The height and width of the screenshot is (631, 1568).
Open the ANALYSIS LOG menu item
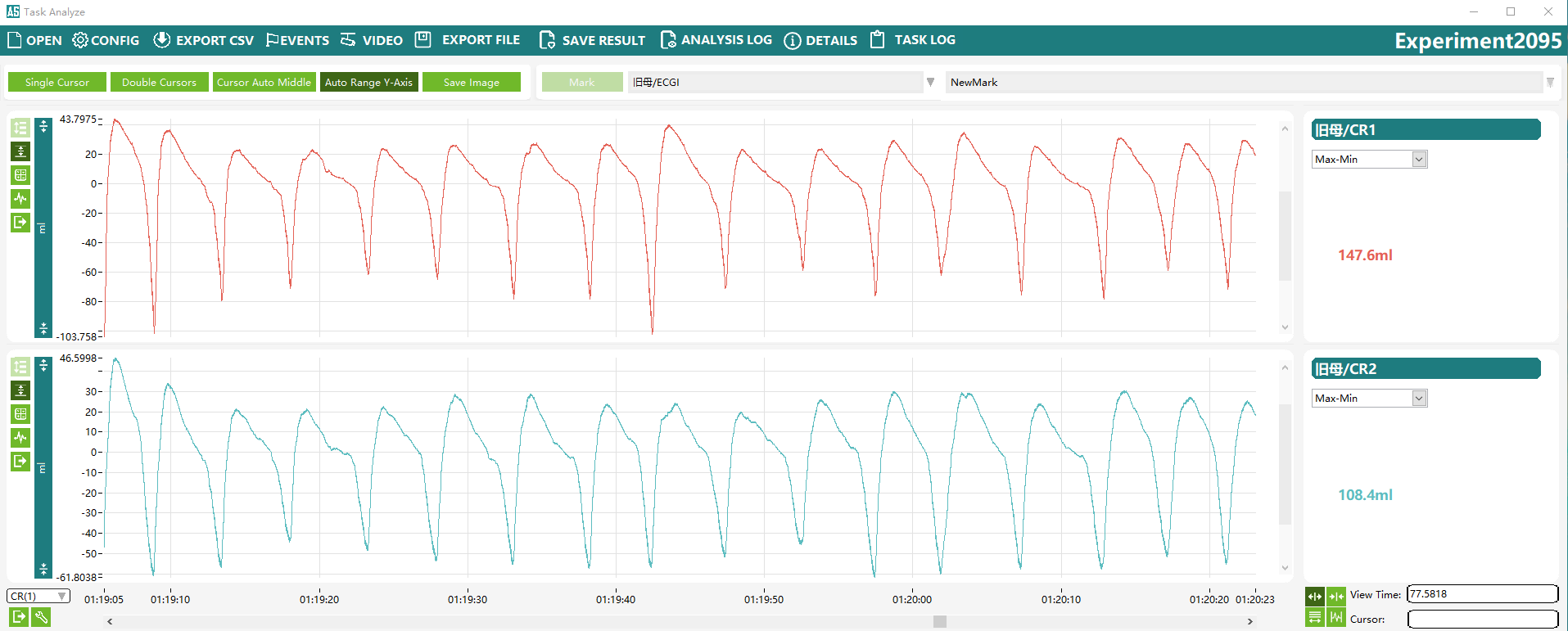click(716, 40)
